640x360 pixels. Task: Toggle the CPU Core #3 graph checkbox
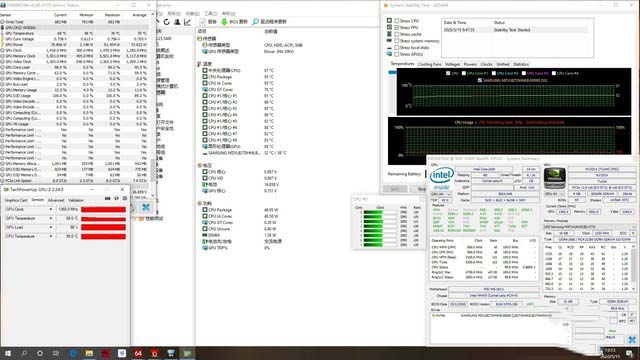(524, 73)
